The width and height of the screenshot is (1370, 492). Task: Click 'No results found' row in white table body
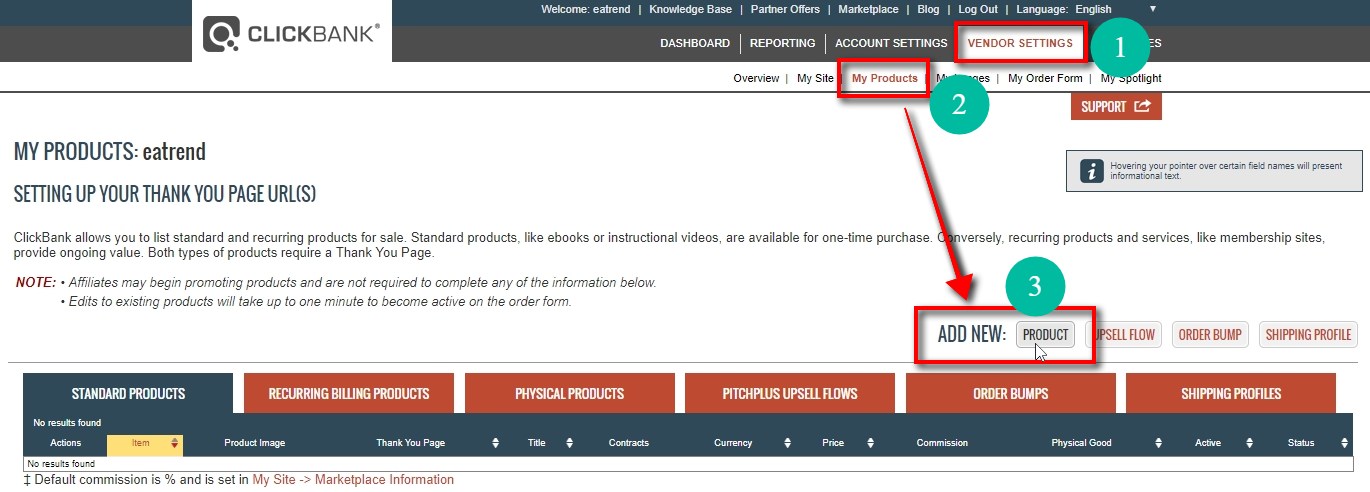tap(688, 464)
